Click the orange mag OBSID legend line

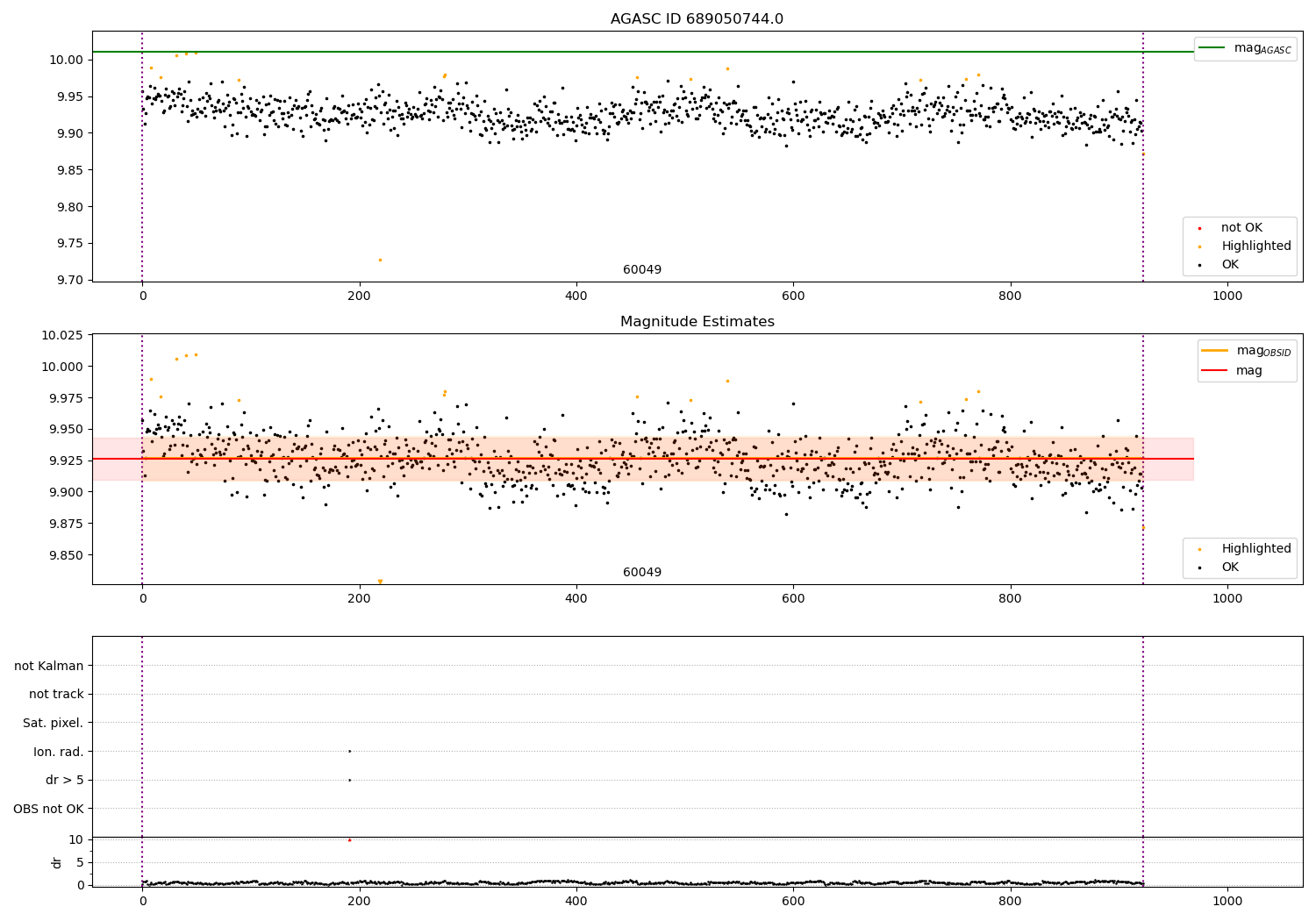[1215, 351]
